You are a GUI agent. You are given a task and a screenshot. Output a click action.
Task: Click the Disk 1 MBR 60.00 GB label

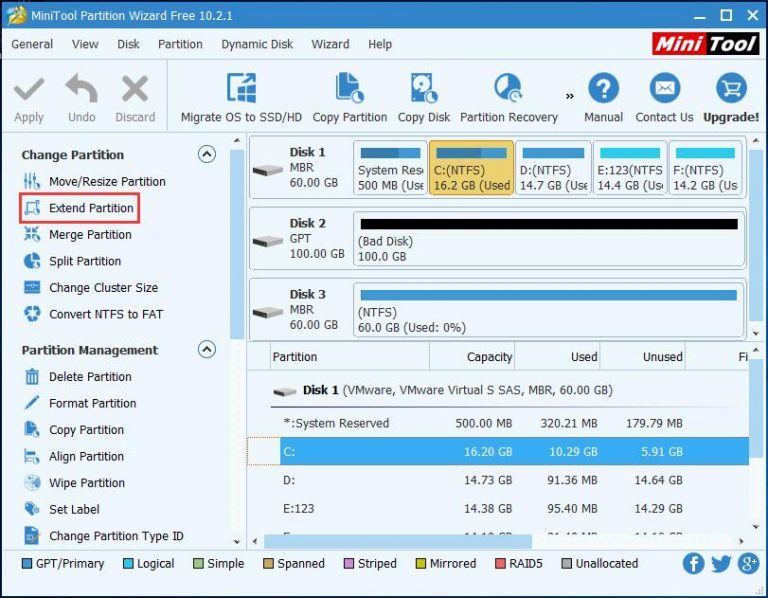click(313, 167)
